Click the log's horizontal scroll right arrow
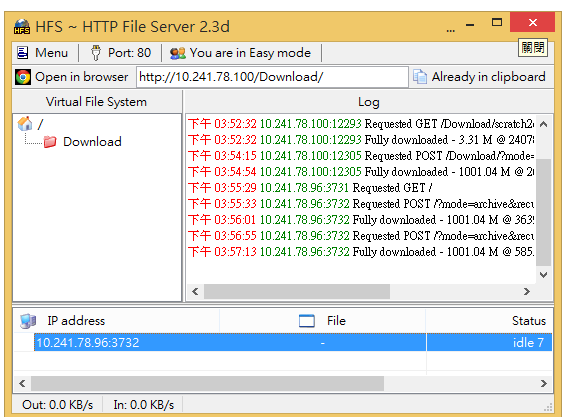This screenshot has height=417, width=562. 527,292
